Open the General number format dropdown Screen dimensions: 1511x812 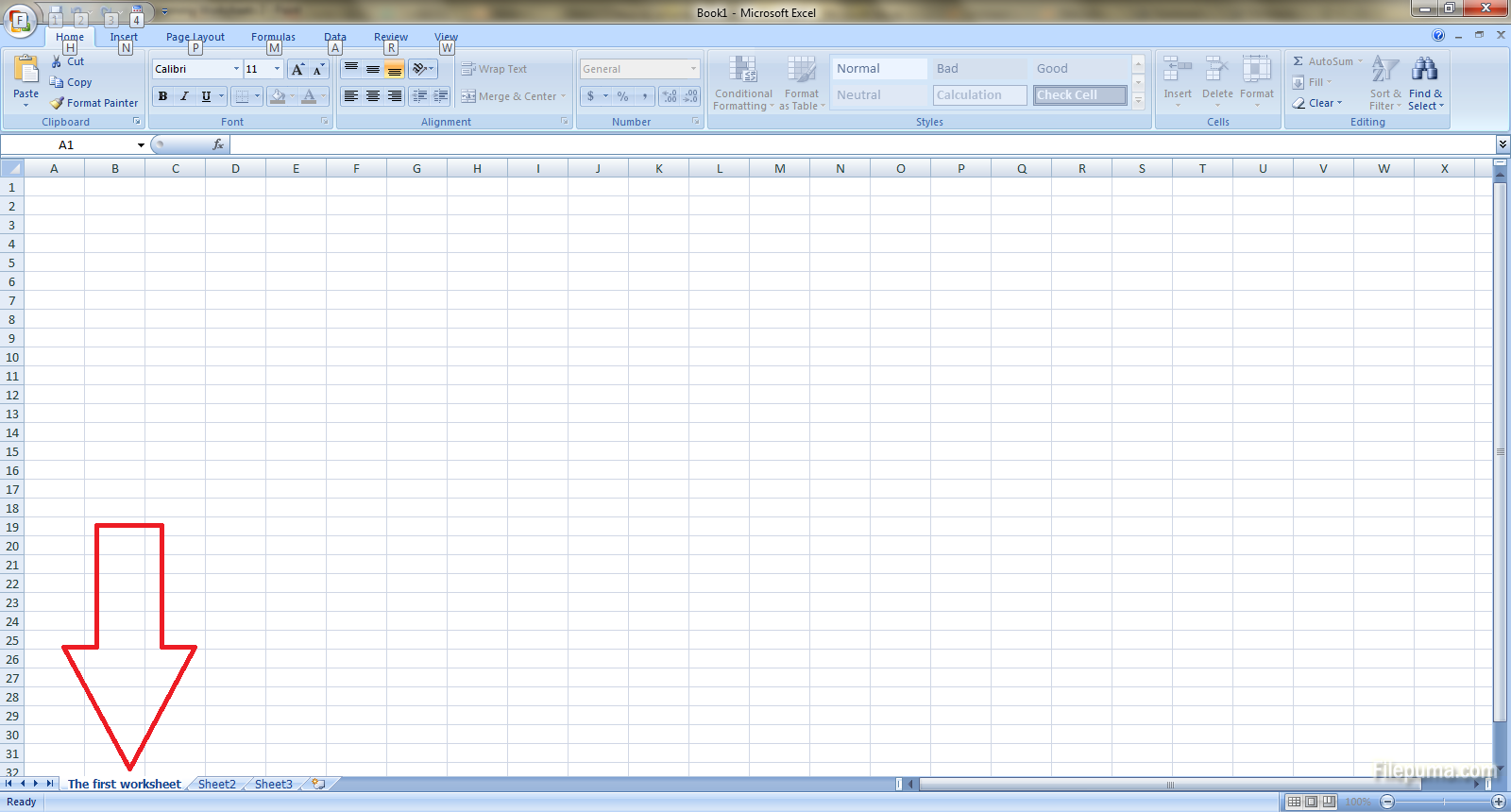pyautogui.click(x=693, y=69)
